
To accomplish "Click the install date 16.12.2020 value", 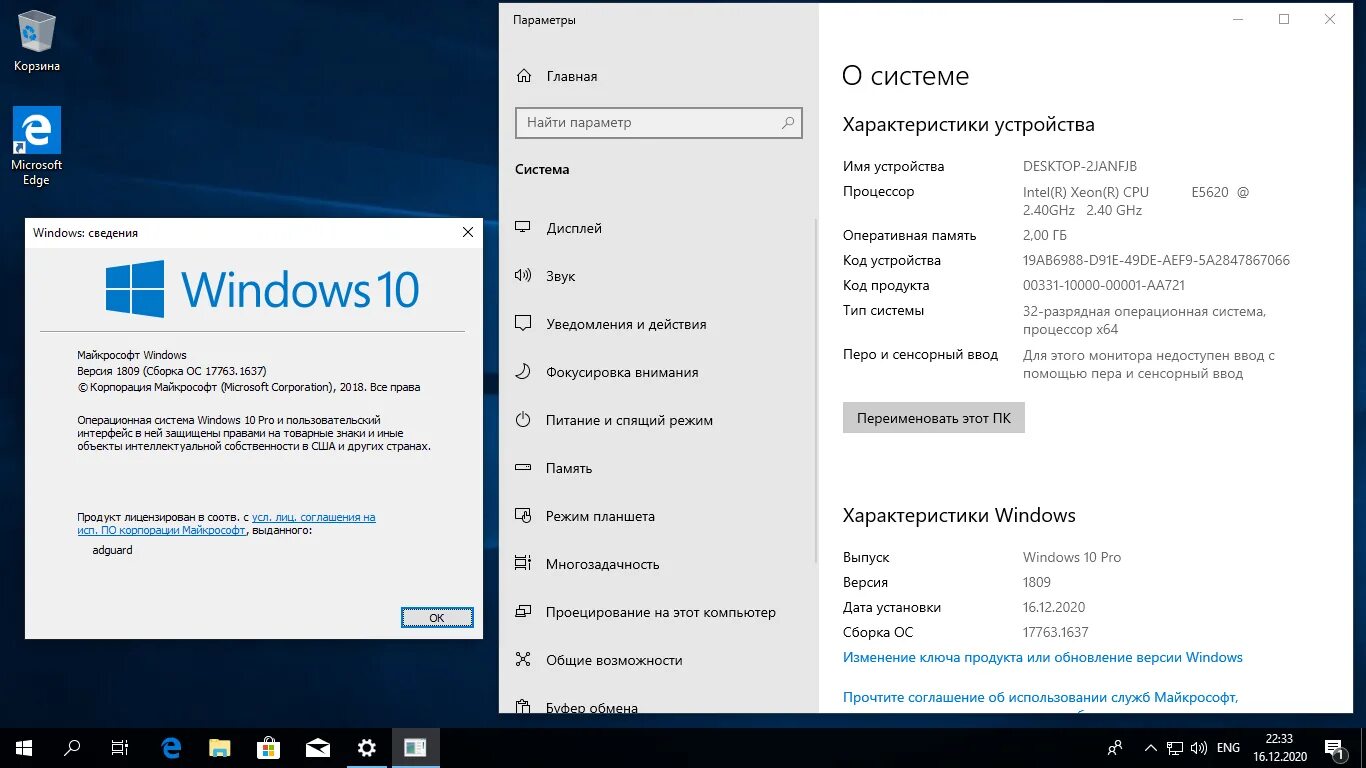I will (x=1054, y=607).
